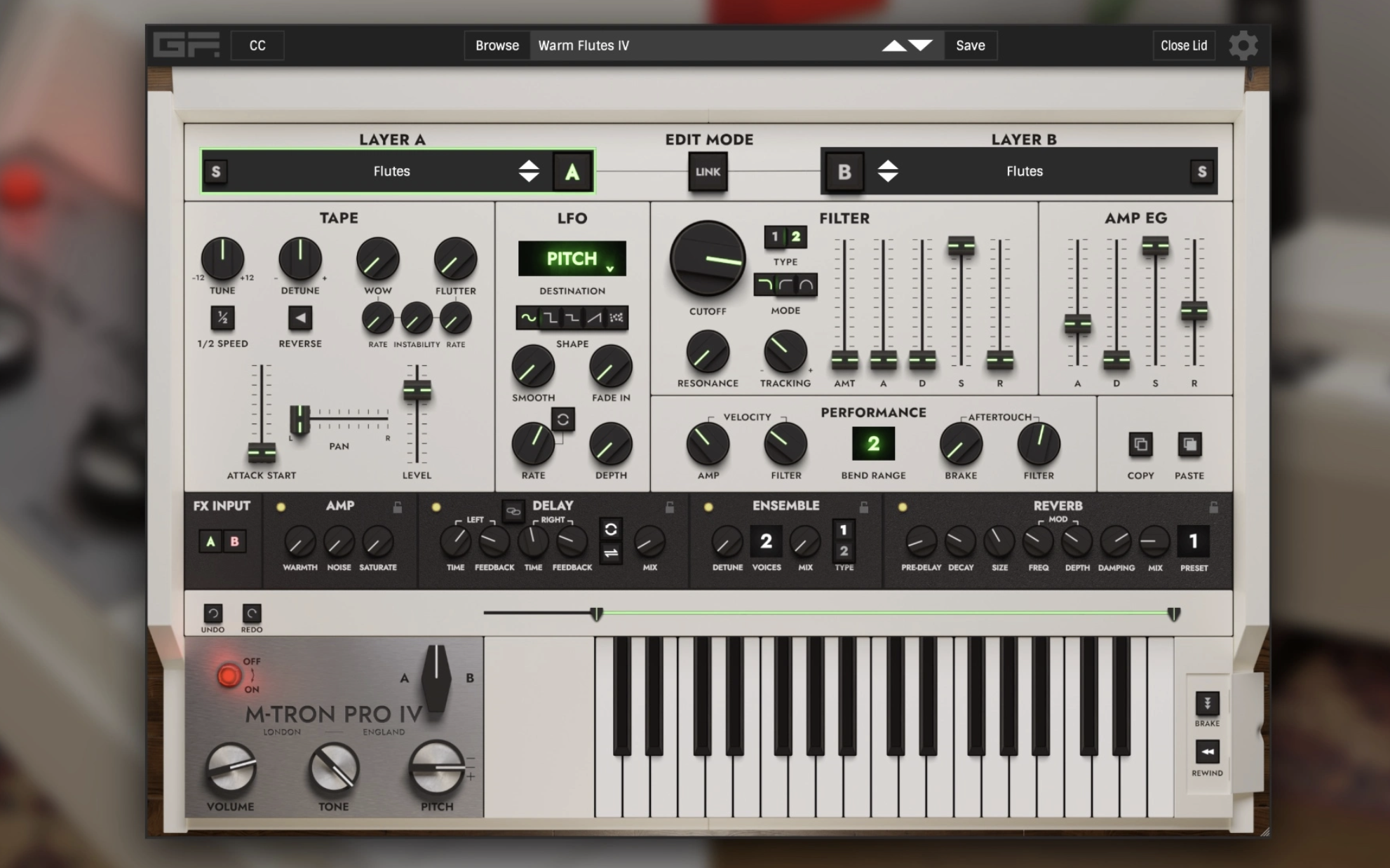Toggle the tape Reverse arrow button
Image resolution: width=1390 pixels, height=868 pixels.
tap(300, 318)
